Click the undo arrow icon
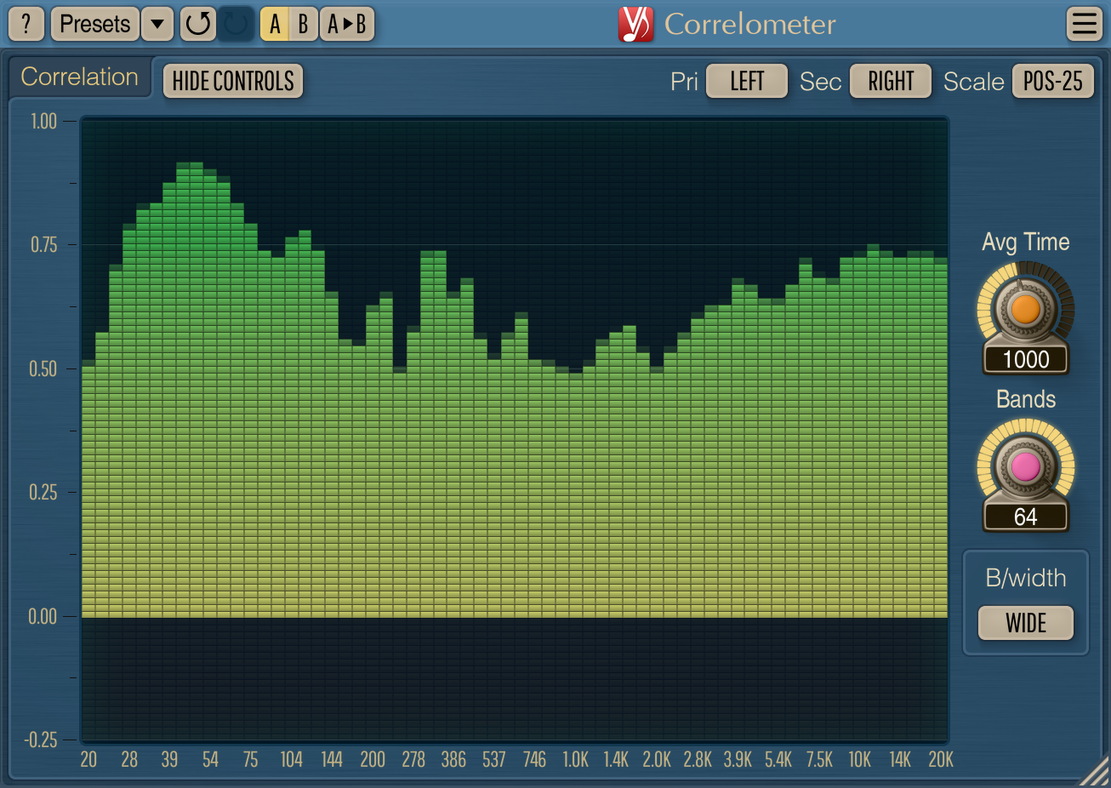1111x788 pixels. tap(198, 24)
